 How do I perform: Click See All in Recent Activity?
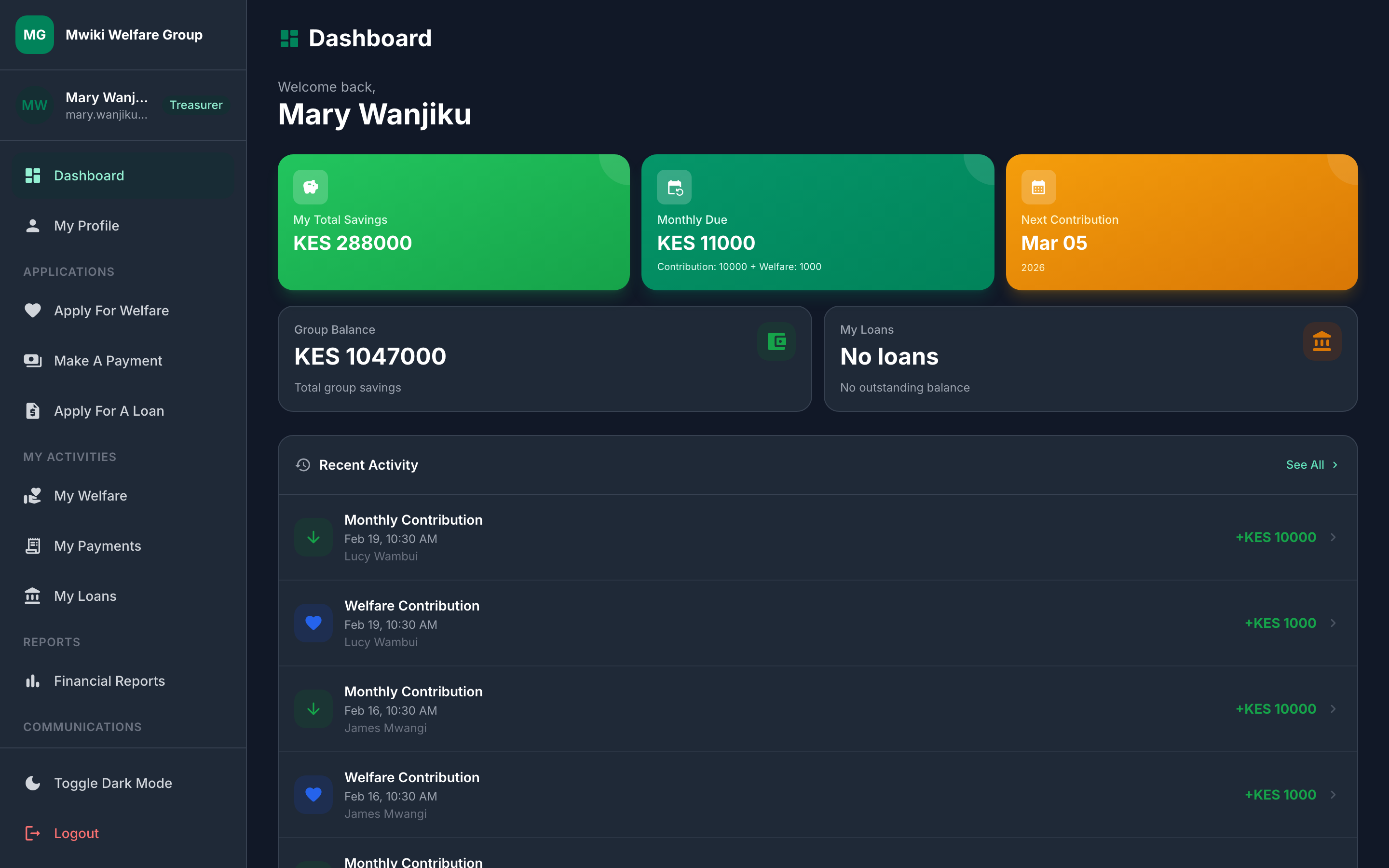[x=1311, y=464]
